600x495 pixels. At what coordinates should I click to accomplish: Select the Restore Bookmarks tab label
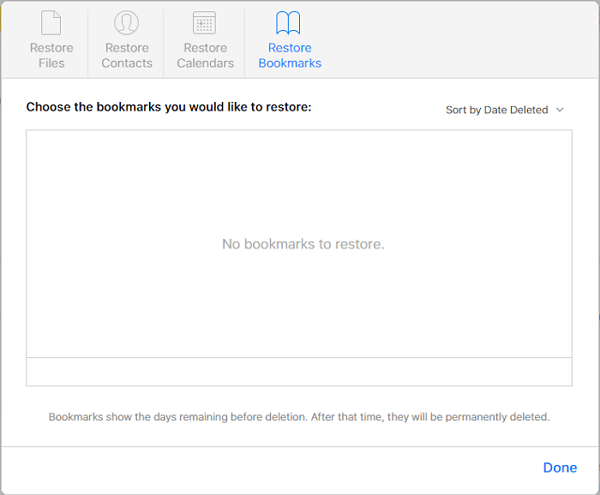point(289,56)
